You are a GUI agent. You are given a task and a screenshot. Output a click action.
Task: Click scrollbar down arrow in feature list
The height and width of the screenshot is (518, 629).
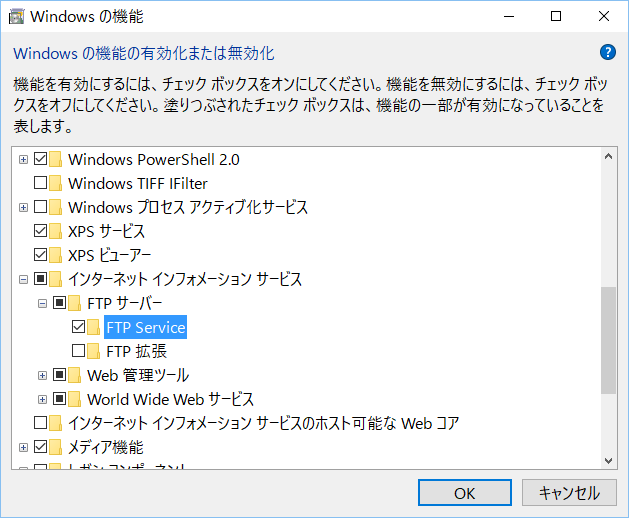click(608, 460)
